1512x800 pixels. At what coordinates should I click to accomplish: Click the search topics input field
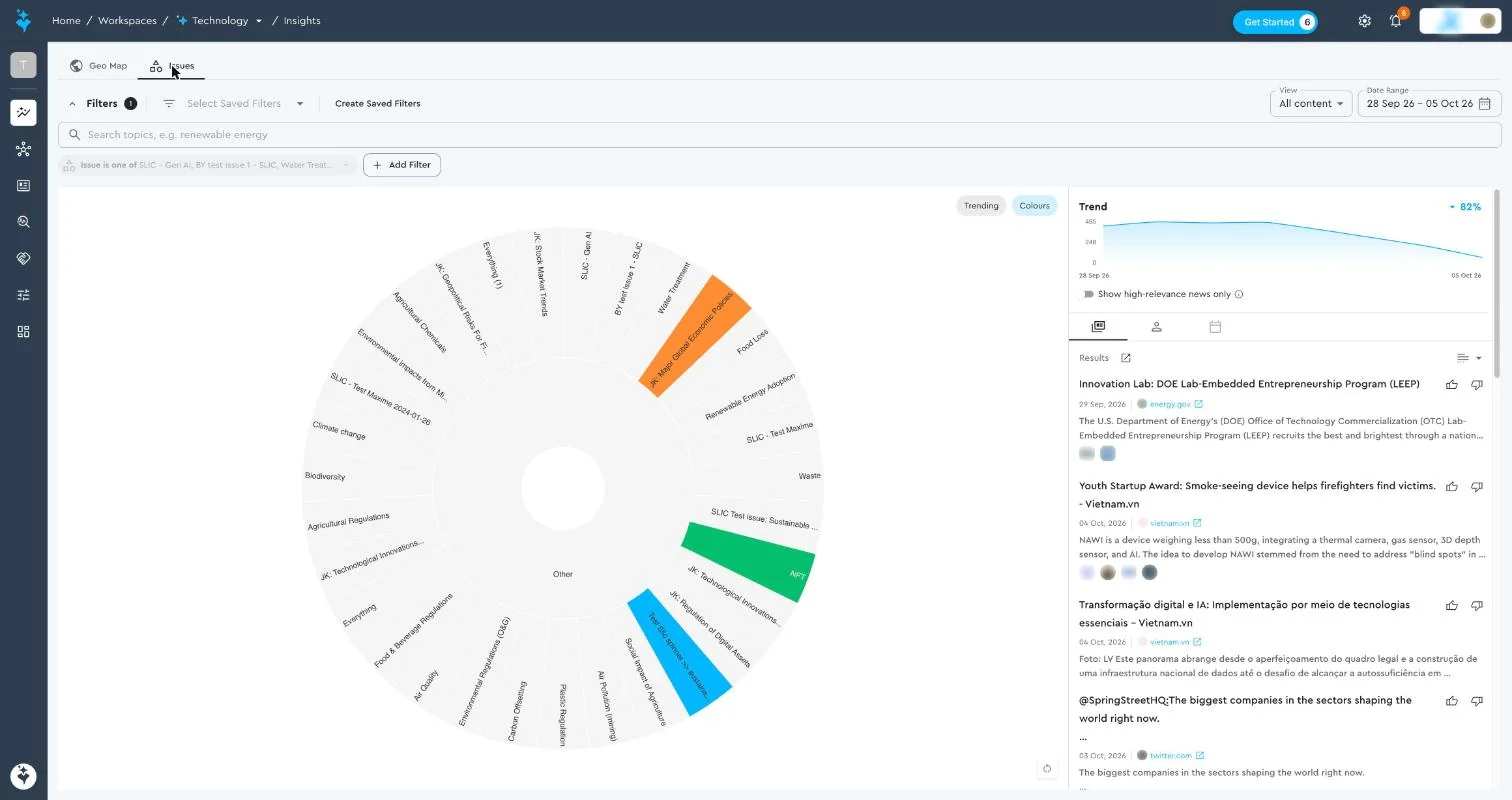pos(780,135)
